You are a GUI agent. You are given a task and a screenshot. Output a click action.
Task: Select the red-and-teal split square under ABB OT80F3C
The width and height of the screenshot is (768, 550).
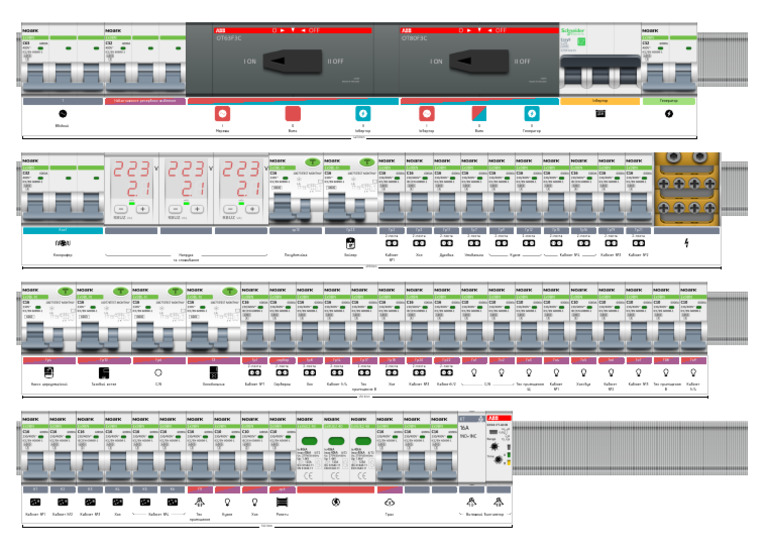coord(479,114)
